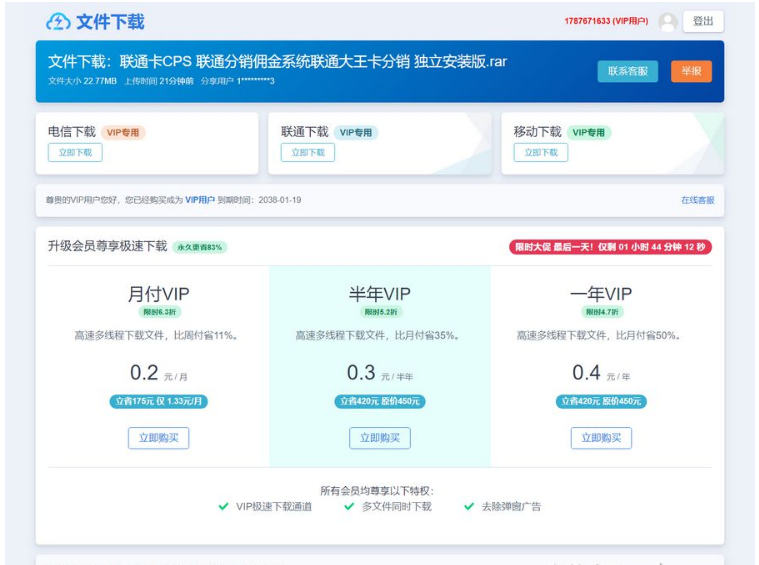Screen dimensions: 759x565
Task: Click the checkmark beside 去除弹窗广告
Action: pos(469,506)
